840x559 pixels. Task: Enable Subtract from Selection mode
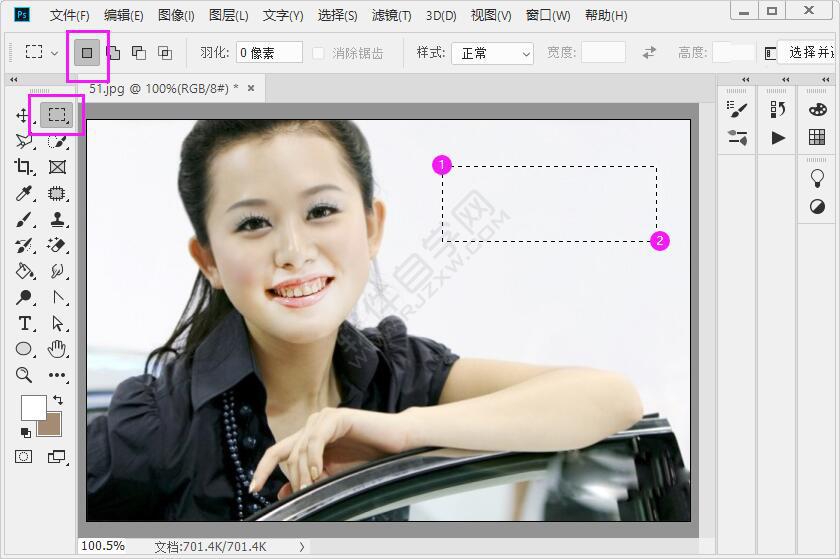click(x=139, y=53)
